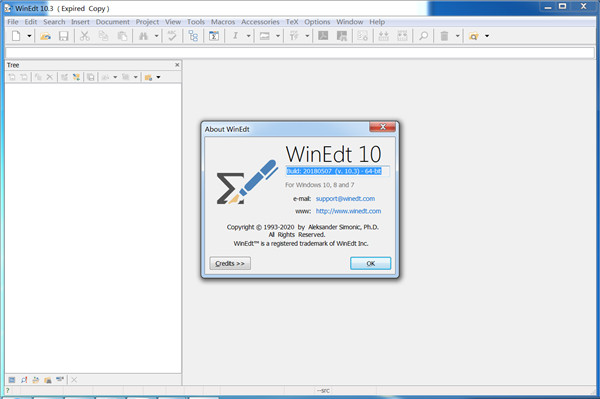Click the DVI preview toolbar icon
This screenshot has height=399, width=600.
coord(362,36)
